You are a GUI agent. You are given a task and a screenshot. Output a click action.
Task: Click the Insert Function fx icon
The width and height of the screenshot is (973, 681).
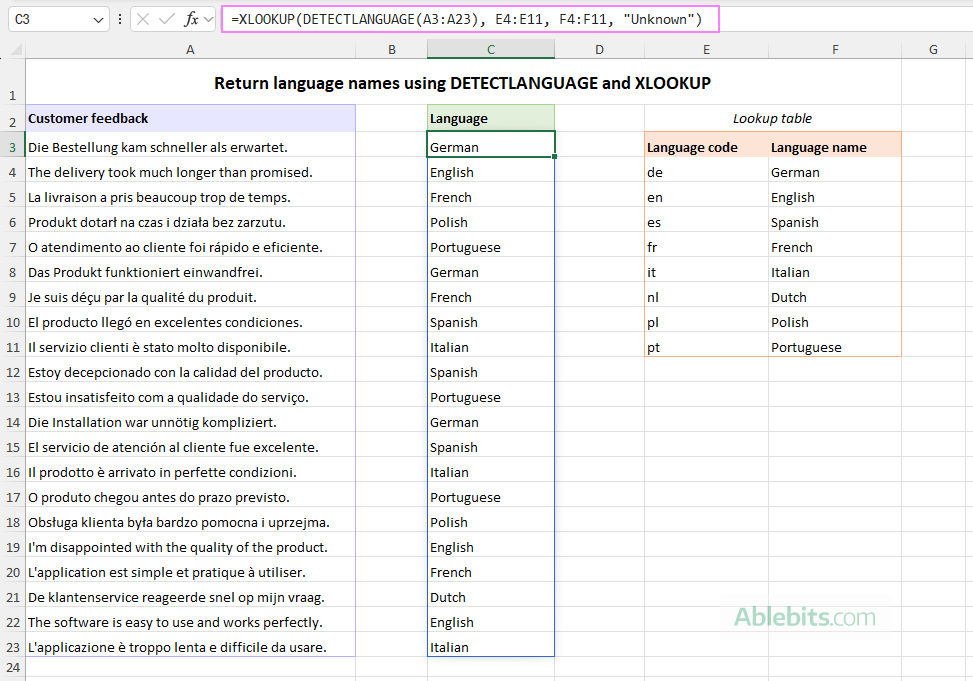(x=191, y=19)
